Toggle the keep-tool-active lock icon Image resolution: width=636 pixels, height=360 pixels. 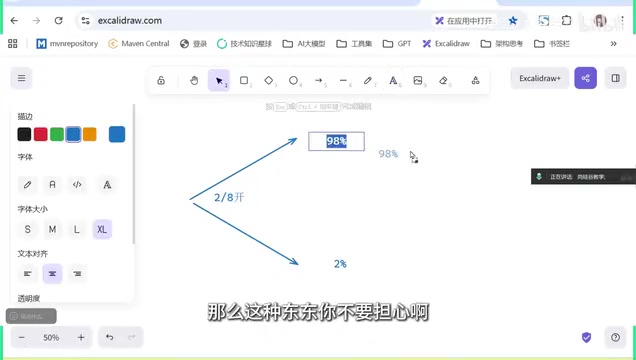point(161,80)
